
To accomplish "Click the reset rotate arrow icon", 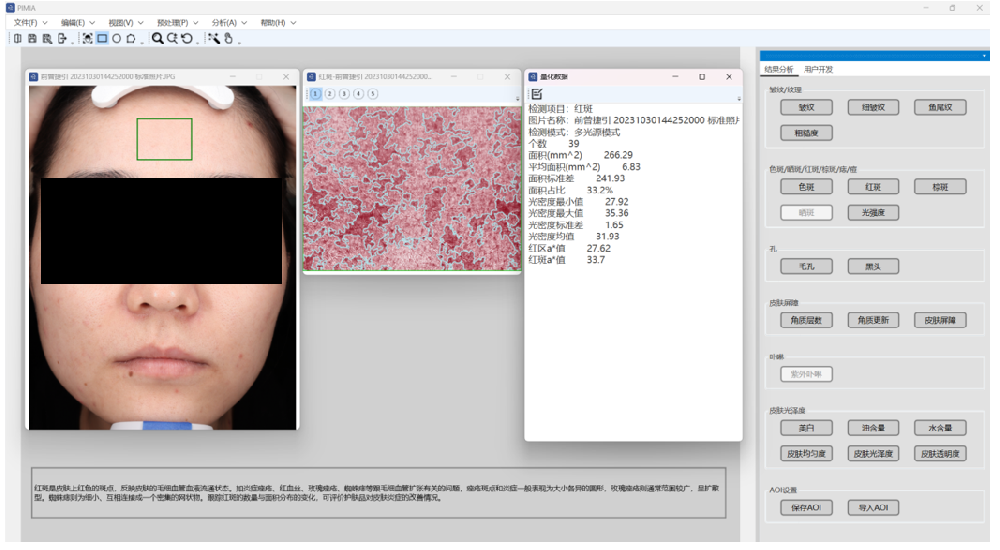I will click(187, 38).
